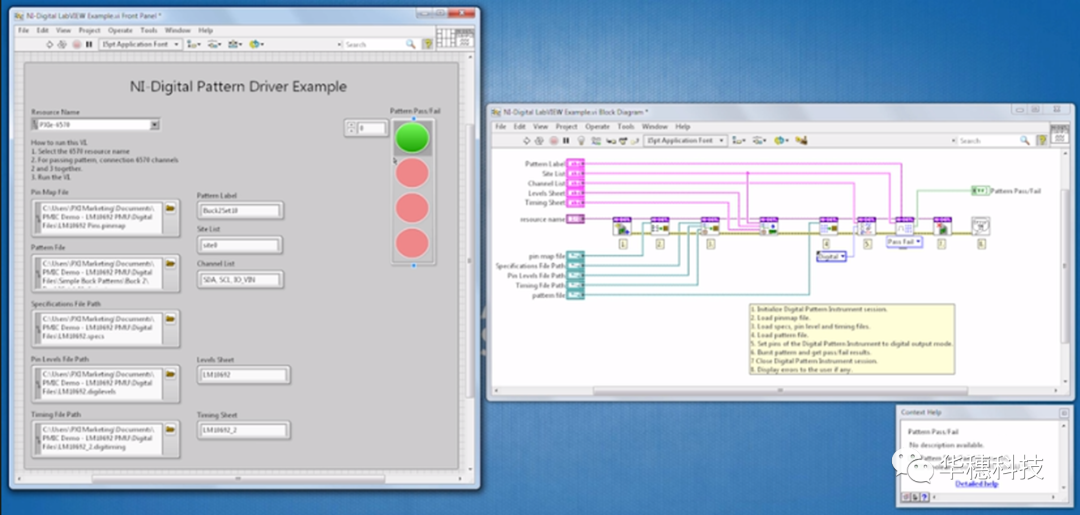Image resolution: width=1080 pixels, height=515 pixels.
Task: Browse for Specifications File Path folder icon
Action: point(170,319)
